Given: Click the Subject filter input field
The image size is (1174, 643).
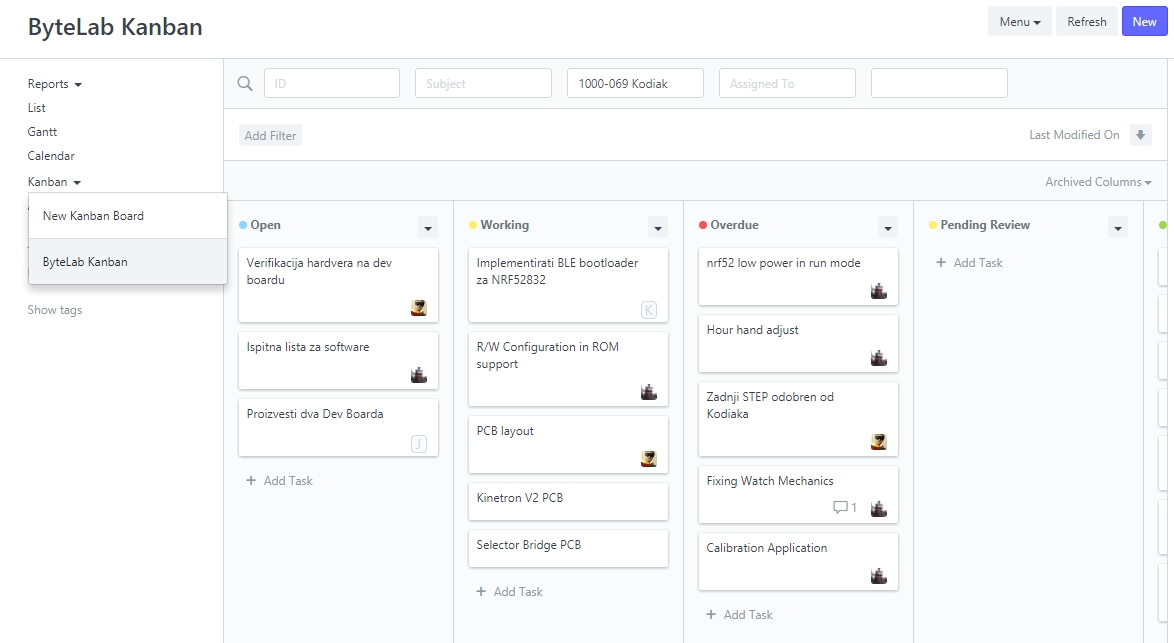Looking at the screenshot, I should tap(483, 84).
